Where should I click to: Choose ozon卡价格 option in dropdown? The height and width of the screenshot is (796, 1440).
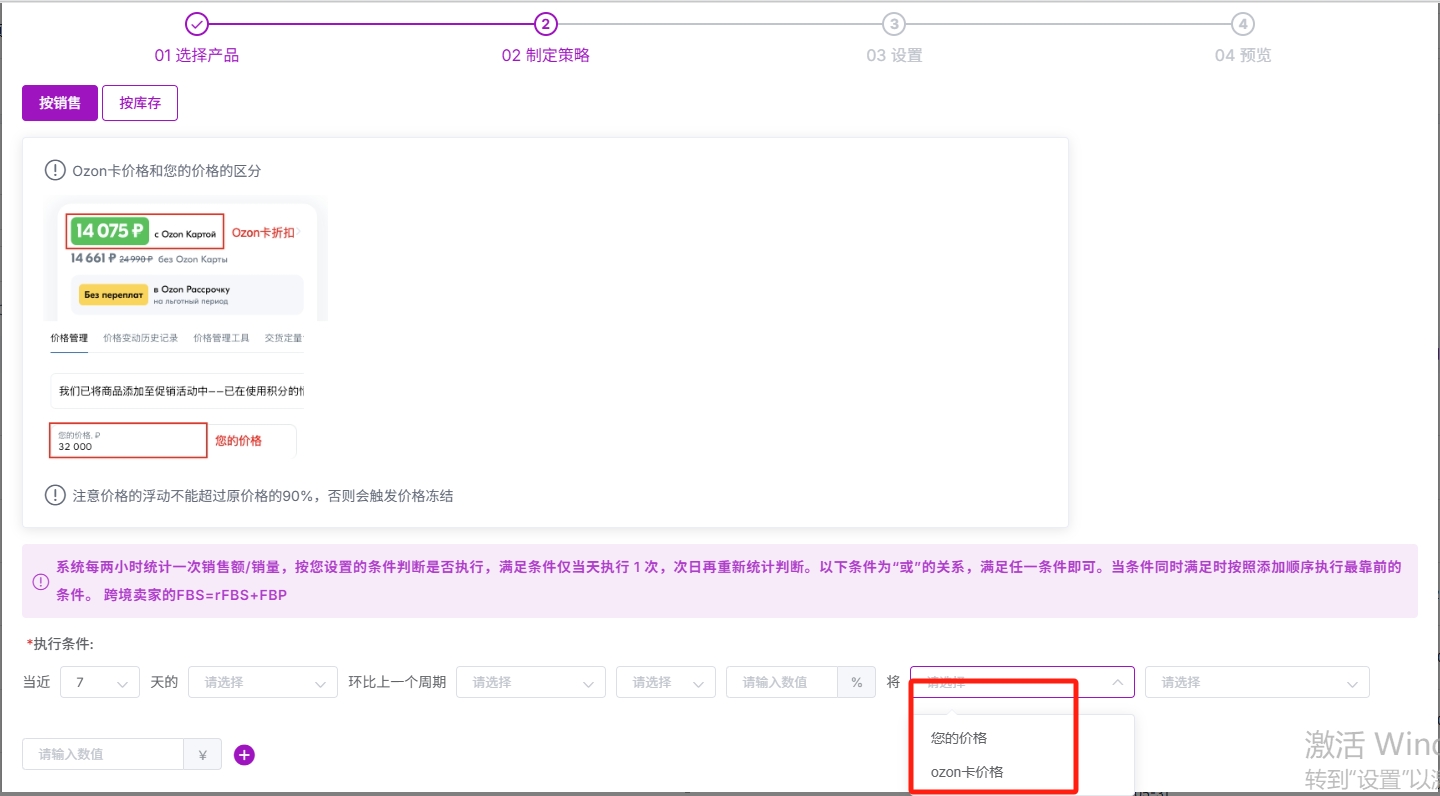click(966, 772)
